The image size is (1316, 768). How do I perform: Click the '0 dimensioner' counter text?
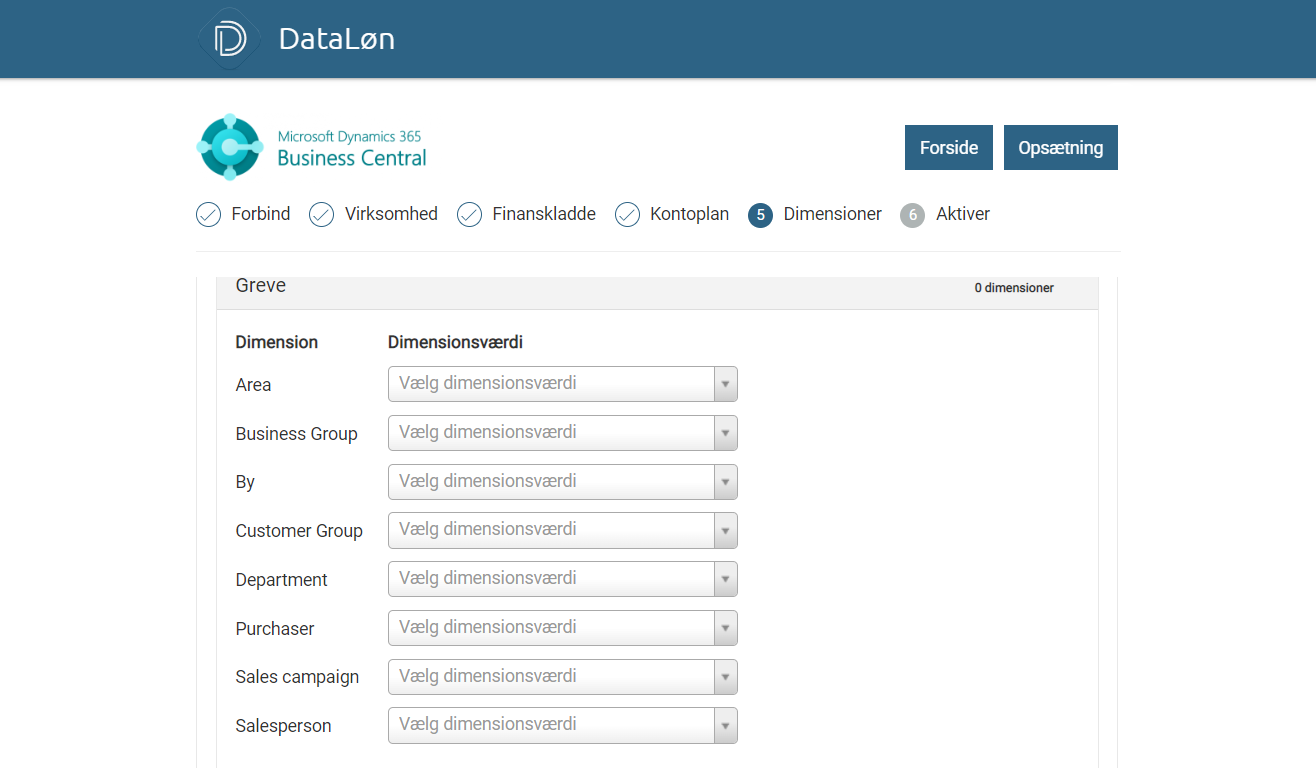coord(1014,288)
